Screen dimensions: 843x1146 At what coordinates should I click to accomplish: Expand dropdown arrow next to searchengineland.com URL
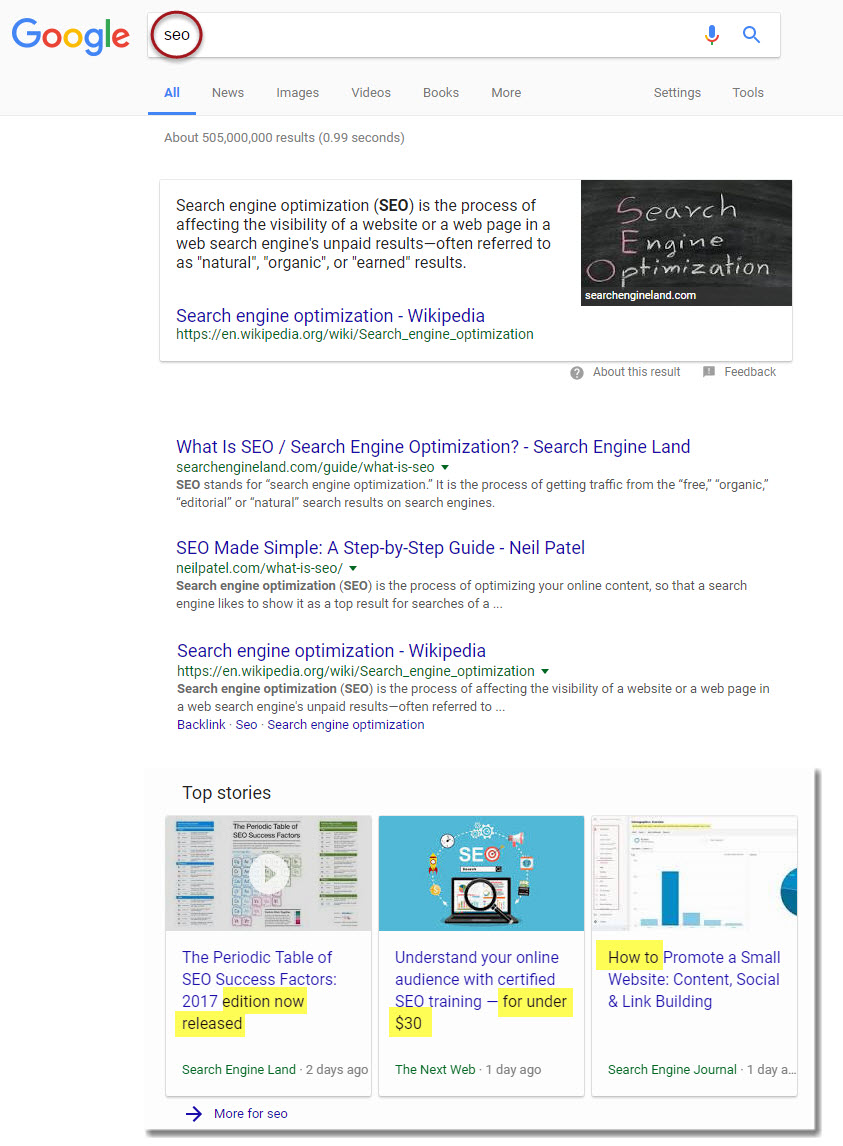point(445,467)
